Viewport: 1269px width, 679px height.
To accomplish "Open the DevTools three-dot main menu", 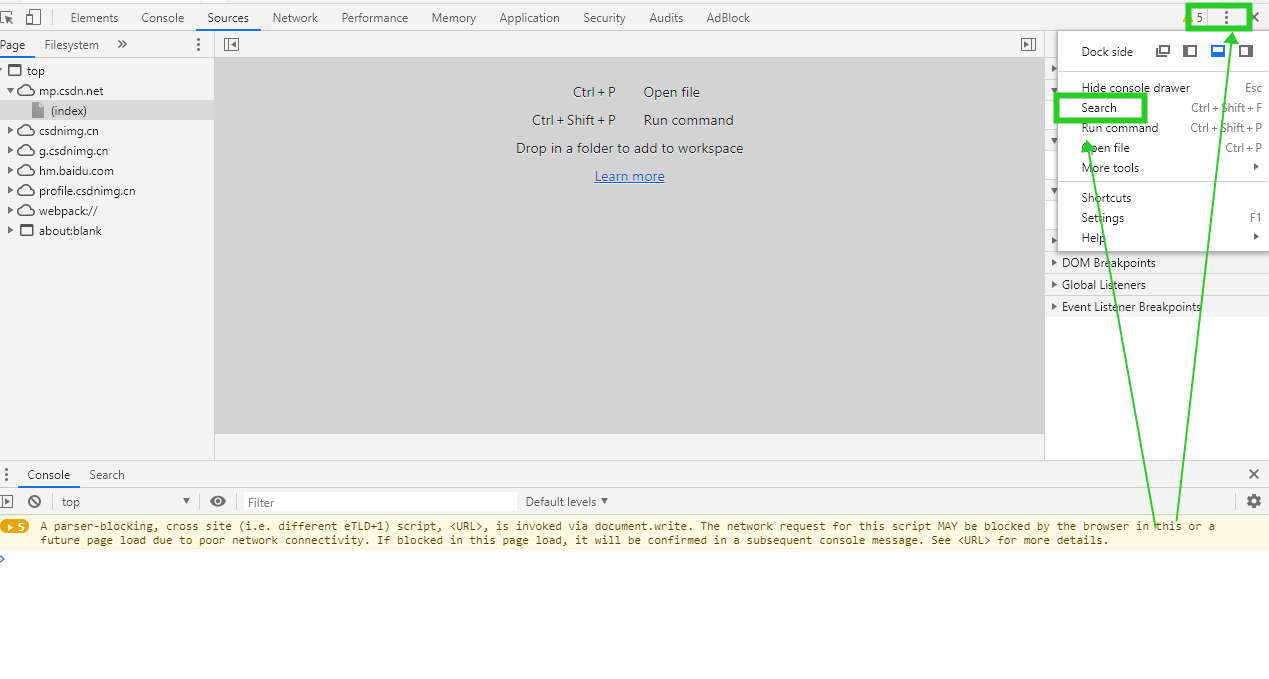I will (x=1226, y=17).
